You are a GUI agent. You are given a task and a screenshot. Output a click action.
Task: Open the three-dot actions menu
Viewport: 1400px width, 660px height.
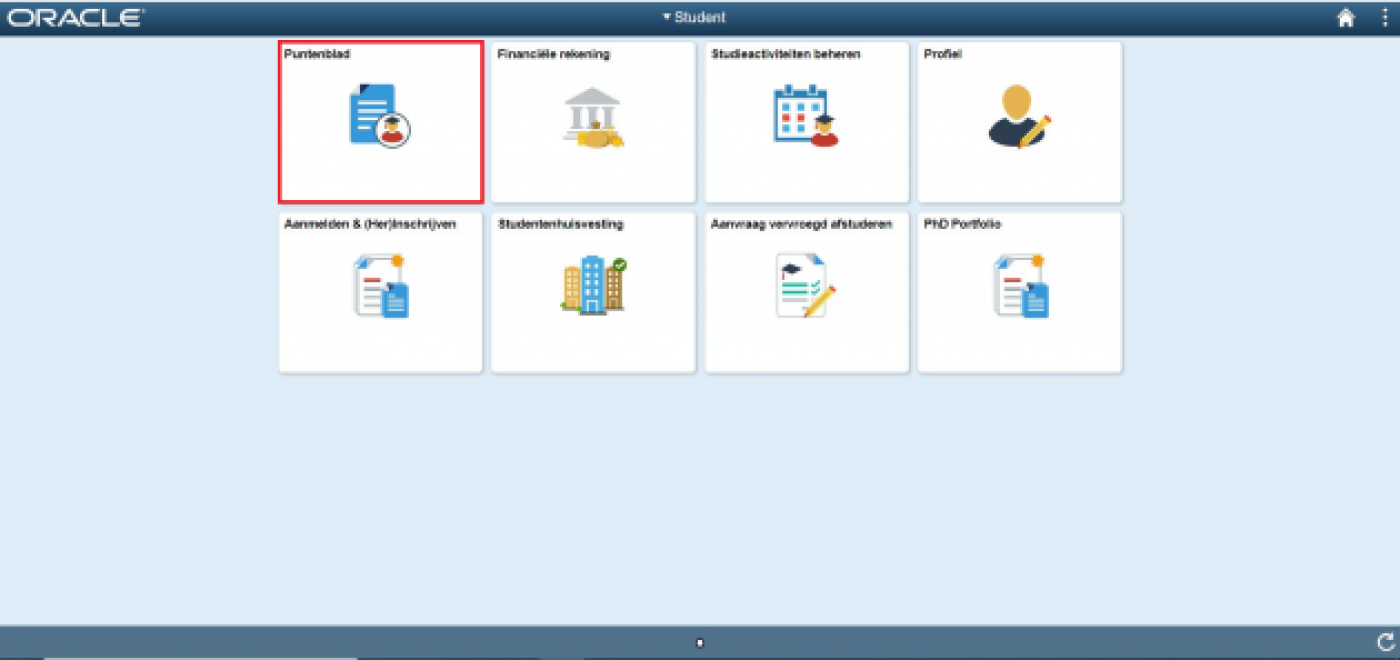[x=1384, y=18]
